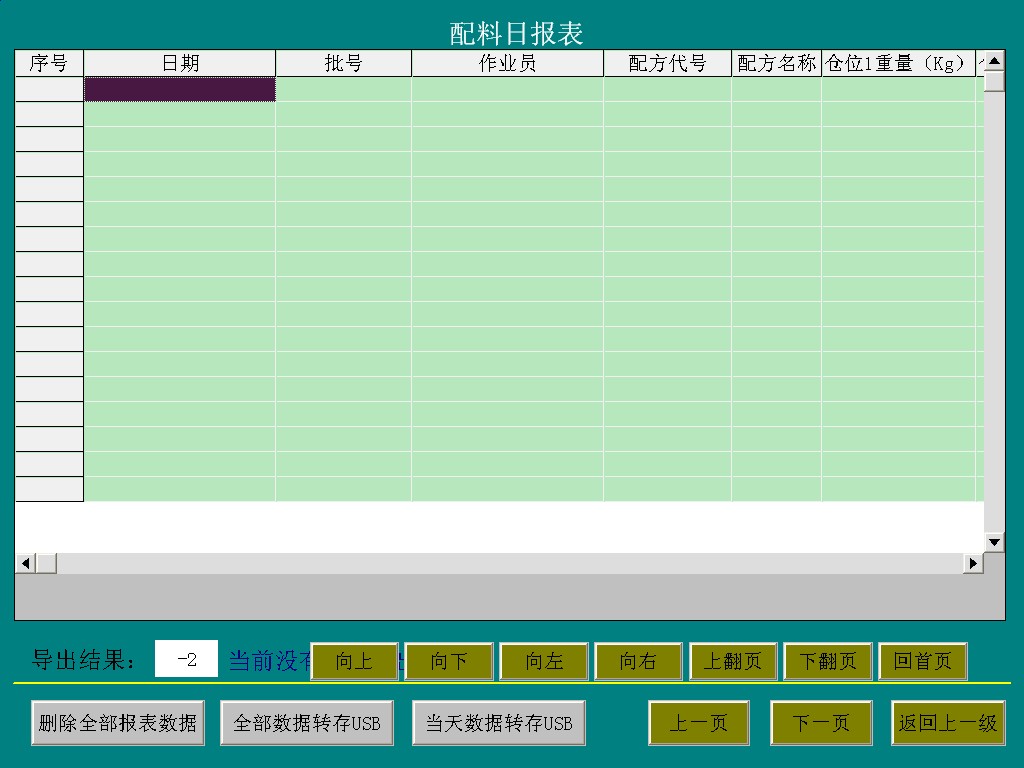The width and height of the screenshot is (1024, 768).
Task: Return to parent menu via 返回上一级
Action: pyautogui.click(x=948, y=723)
